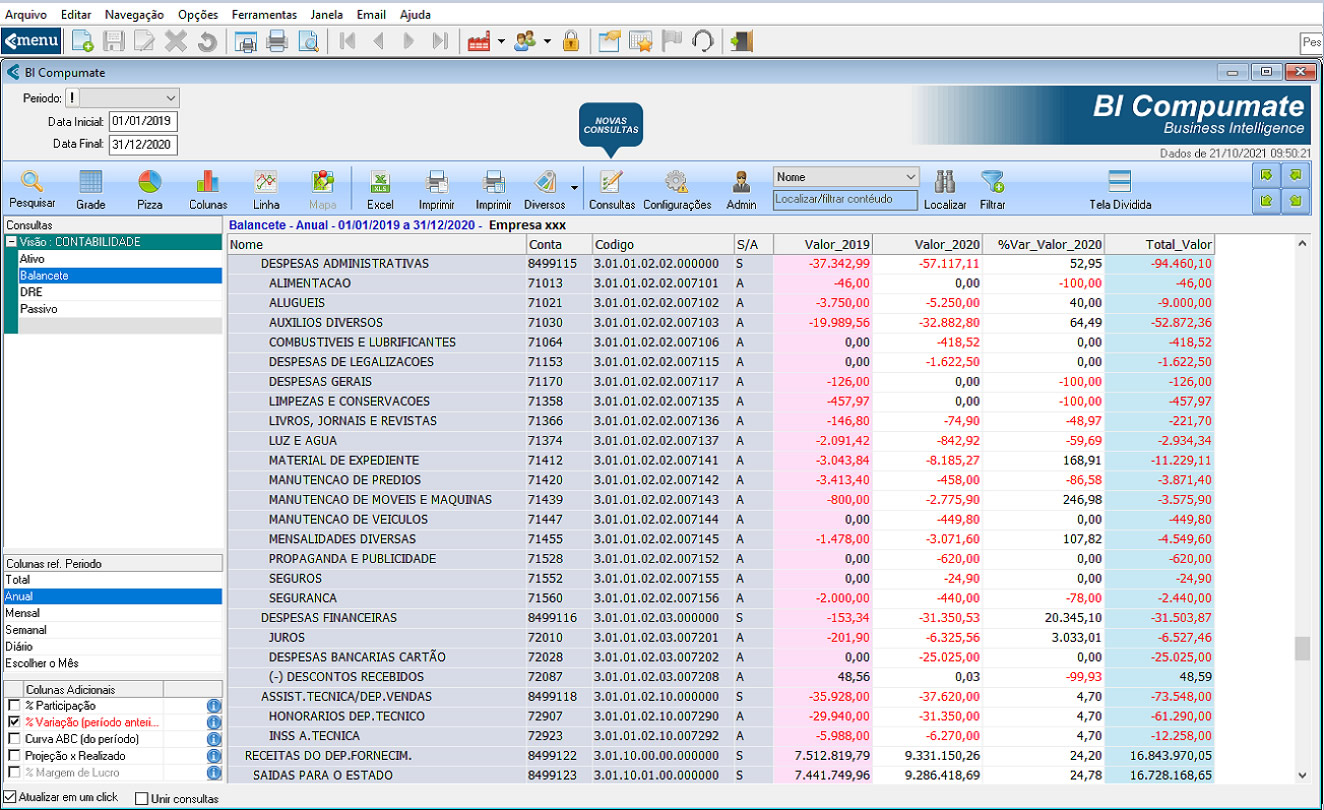Click the Filtrar funnel icon
The image size is (1324, 810).
coord(992,182)
